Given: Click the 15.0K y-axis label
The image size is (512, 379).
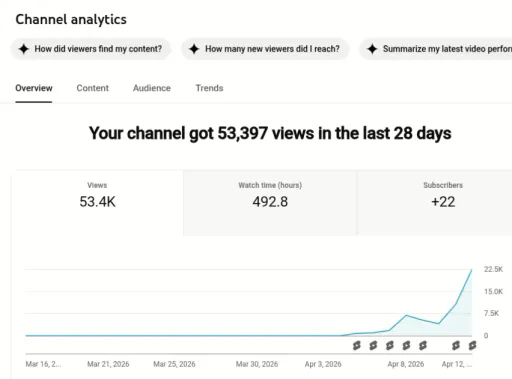Looking at the screenshot, I should coord(493,292).
